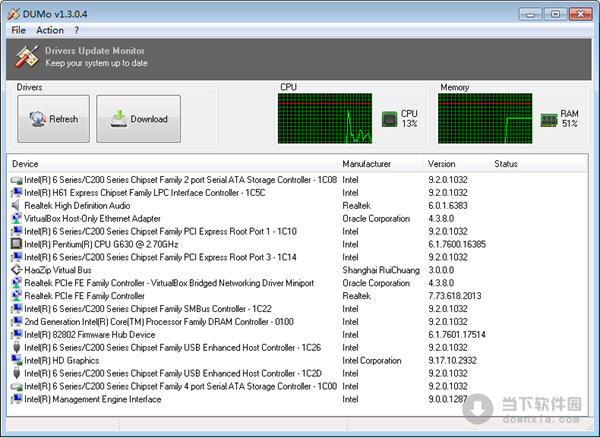Click version 3.0.0.0 cell
The width and height of the screenshot is (600, 438).
click(441, 270)
